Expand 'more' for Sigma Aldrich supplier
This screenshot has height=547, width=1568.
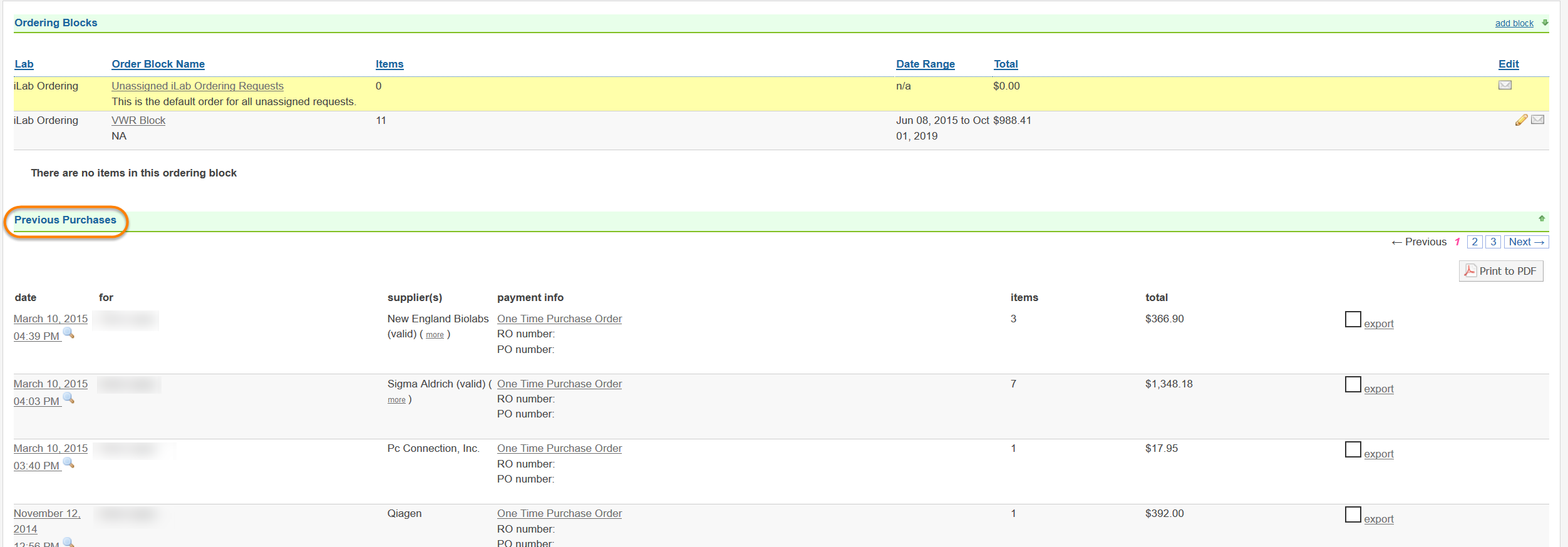point(396,400)
